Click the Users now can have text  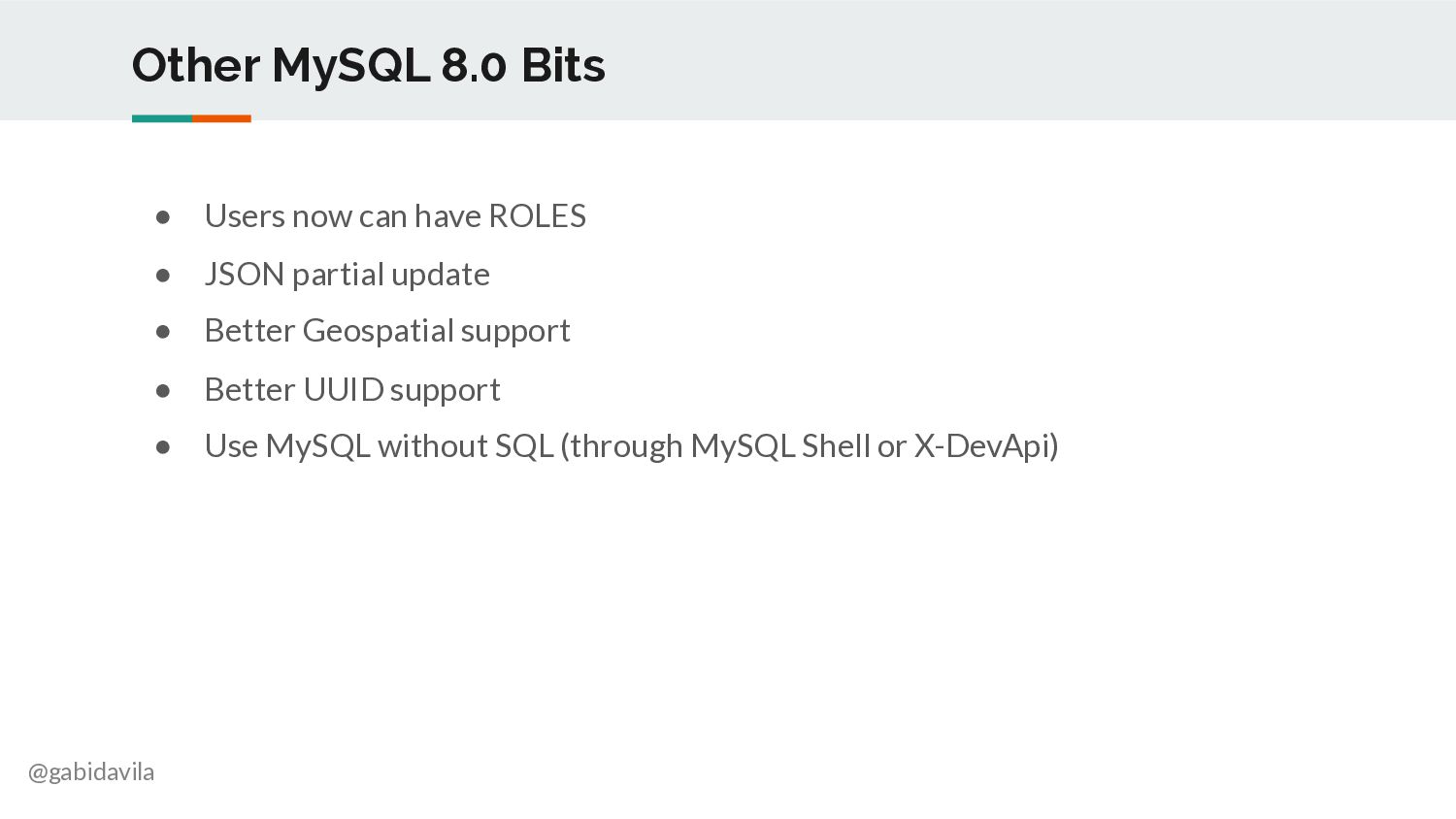click(x=343, y=216)
